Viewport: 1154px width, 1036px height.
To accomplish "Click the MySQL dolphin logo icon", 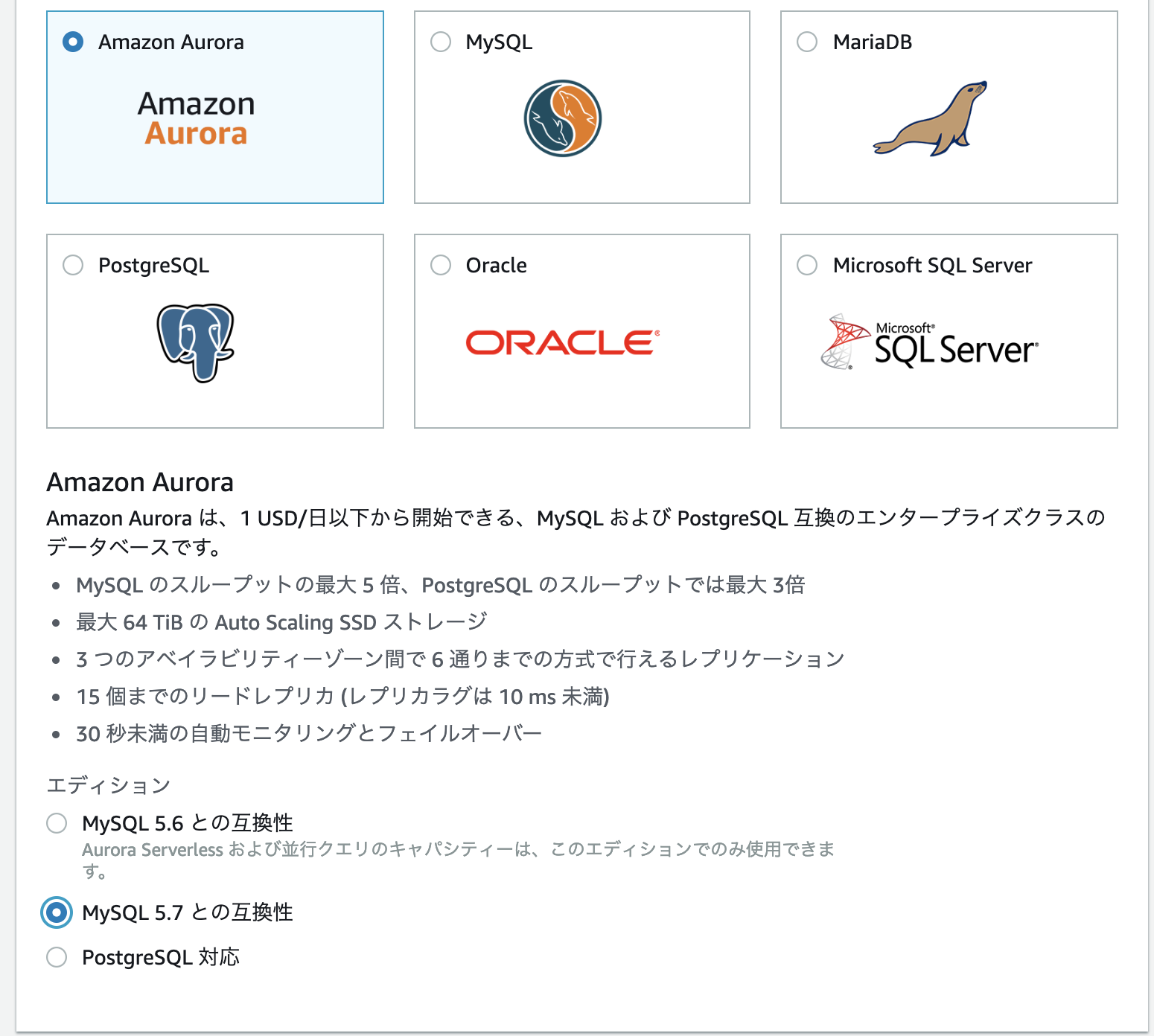I will [563, 118].
